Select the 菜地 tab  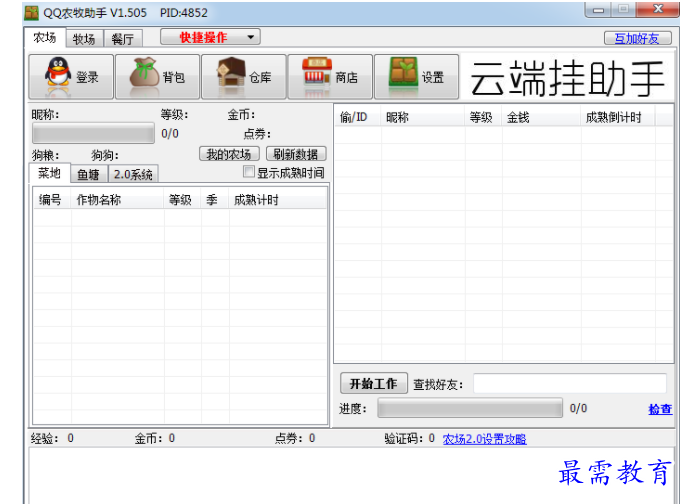click(x=49, y=173)
